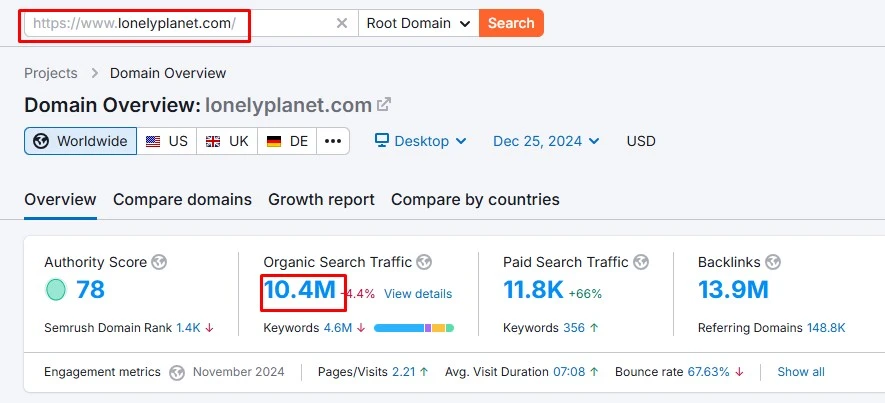885x403 pixels.
Task: Expand the Desktop device dropdown
Action: [x=421, y=141]
